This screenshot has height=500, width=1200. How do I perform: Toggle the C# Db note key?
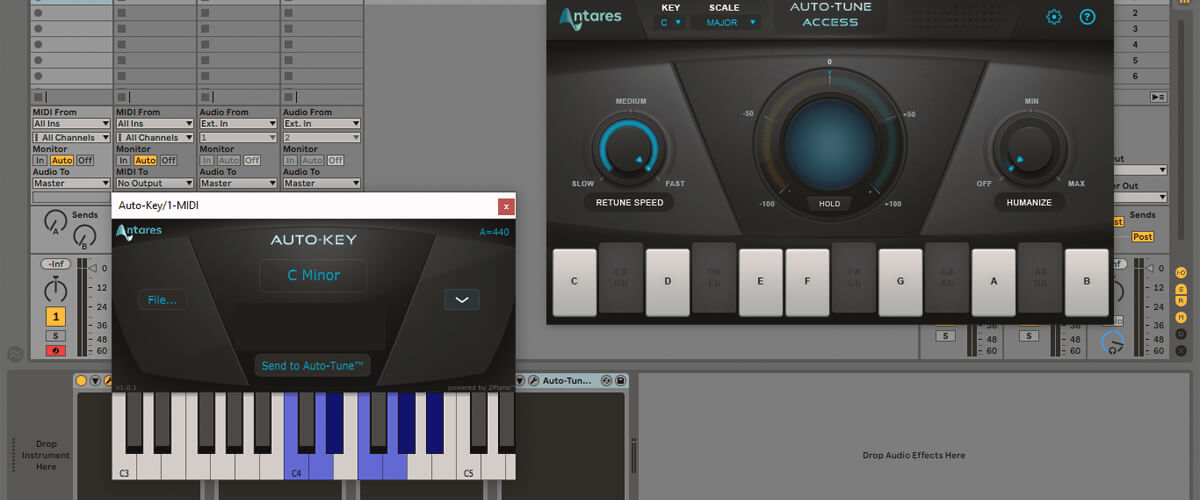click(621, 278)
